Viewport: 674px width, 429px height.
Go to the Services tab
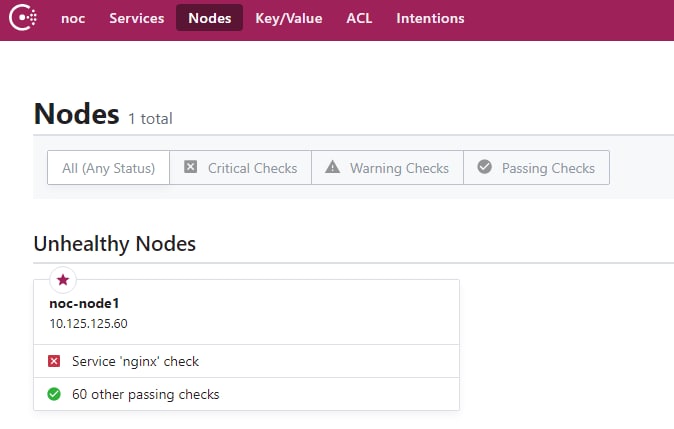(137, 18)
